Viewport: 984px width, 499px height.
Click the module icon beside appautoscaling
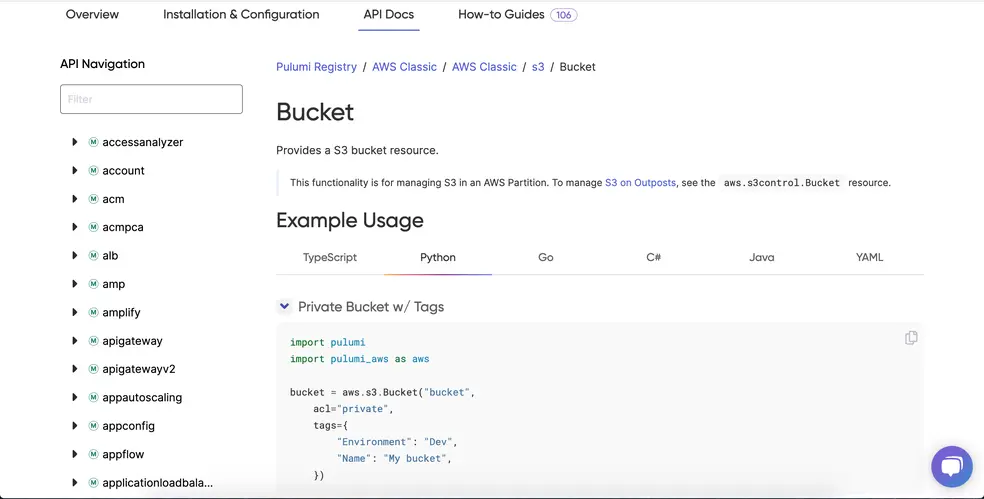94,397
